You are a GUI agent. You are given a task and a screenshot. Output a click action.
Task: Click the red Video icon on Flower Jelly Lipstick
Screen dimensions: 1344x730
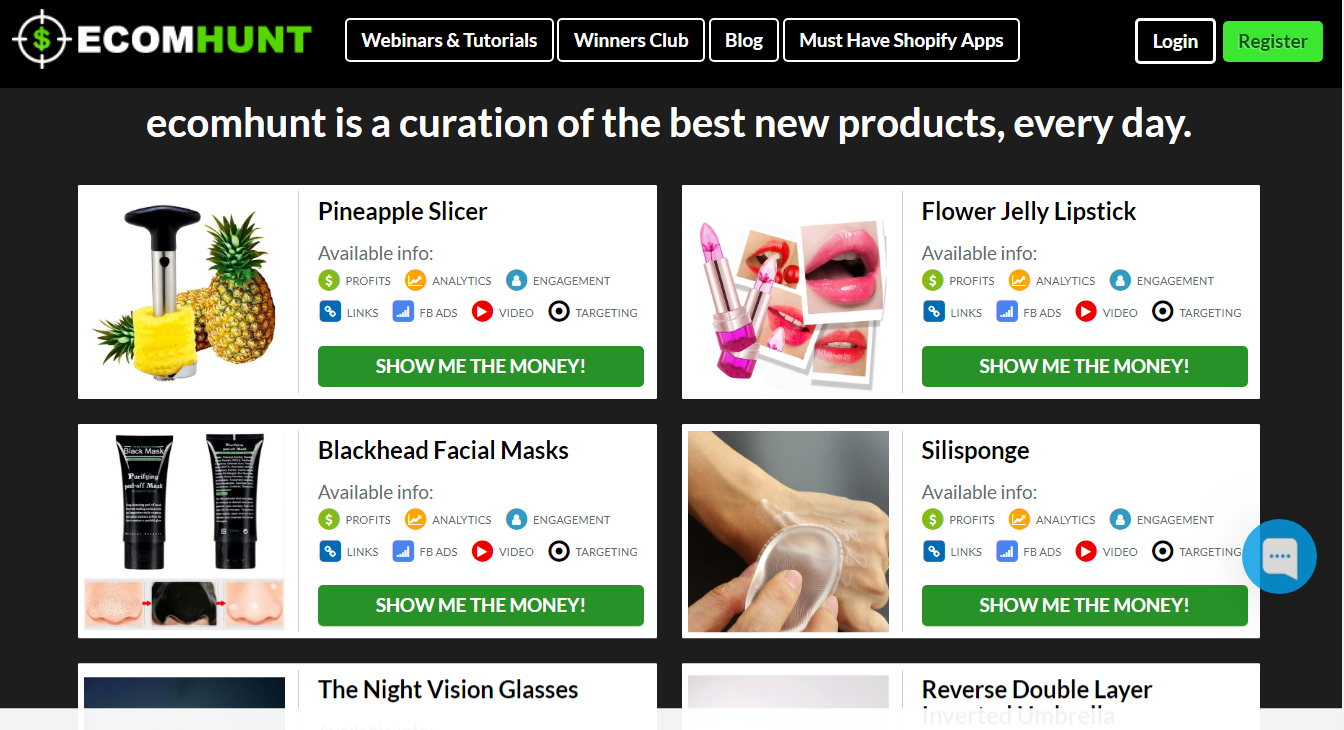pyautogui.click(x=1086, y=312)
